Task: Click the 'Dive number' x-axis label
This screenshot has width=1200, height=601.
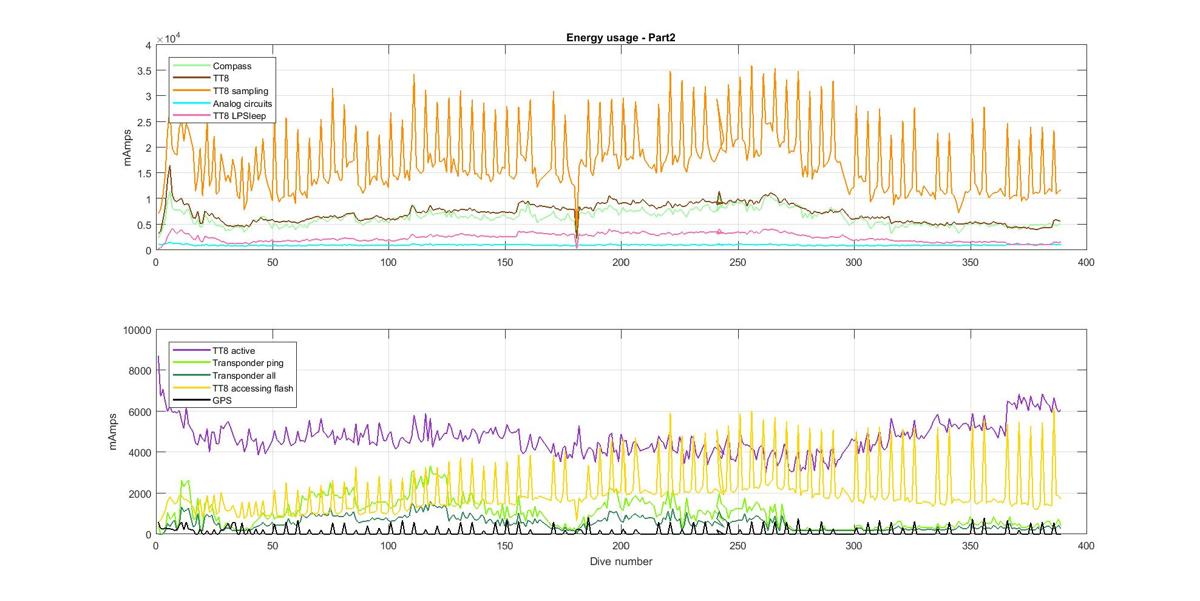Action: pyautogui.click(x=621, y=561)
